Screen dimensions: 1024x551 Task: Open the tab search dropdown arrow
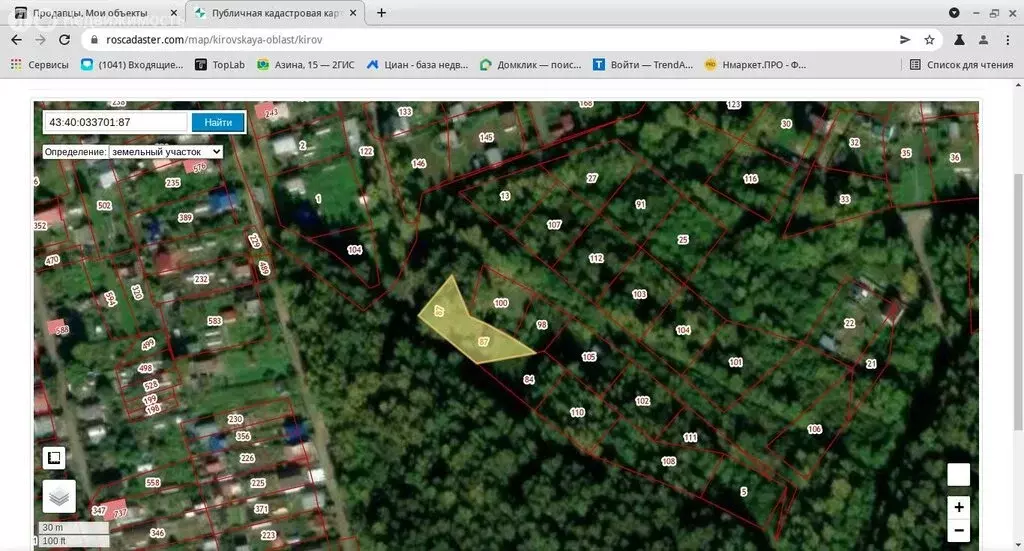tap(953, 13)
